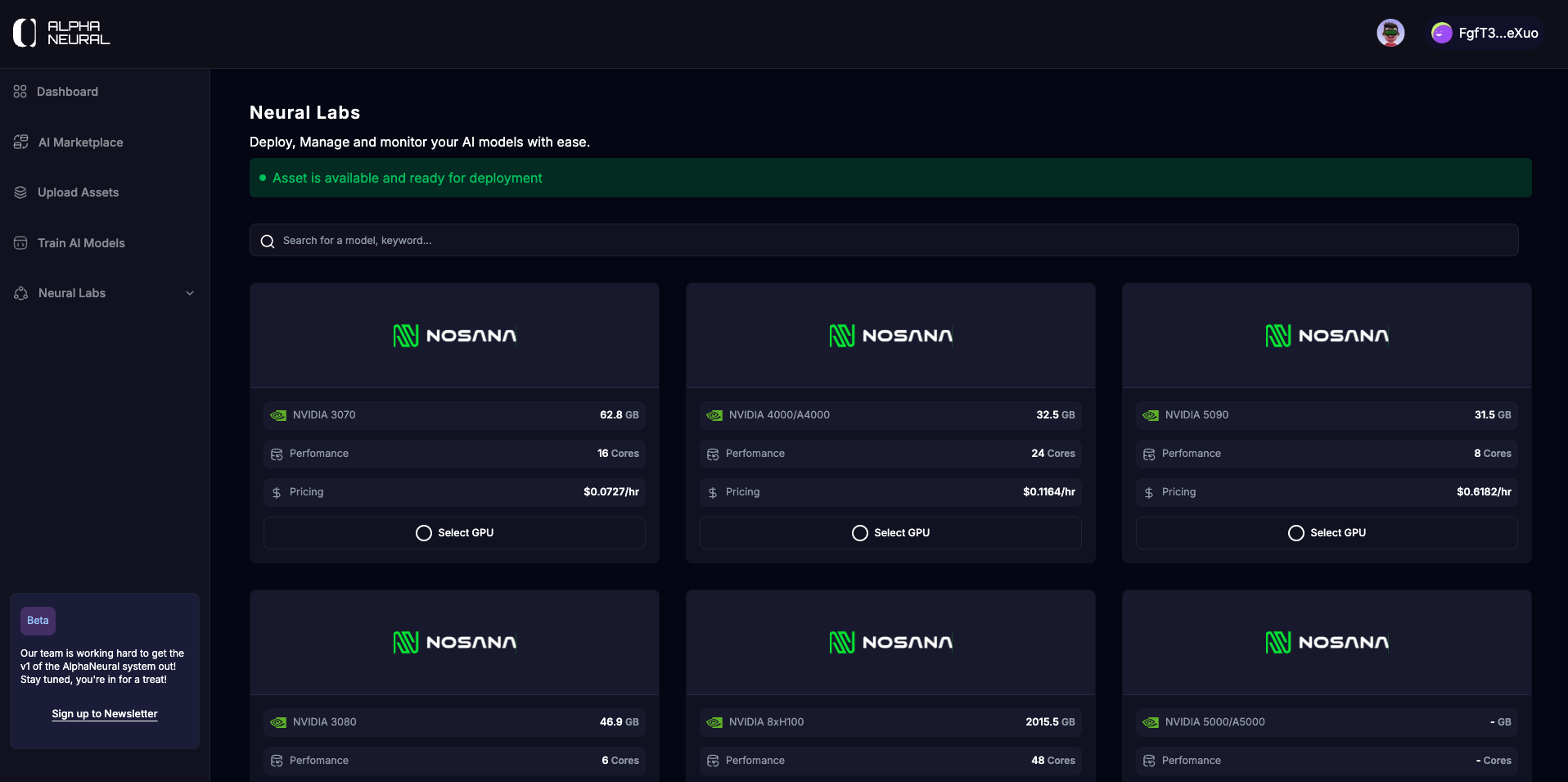Click the NVIDIA eye icon beside NVIDIA 5000/A5000
Image resolution: width=1568 pixels, height=782 pixels.
click(x=1151, y=722)
